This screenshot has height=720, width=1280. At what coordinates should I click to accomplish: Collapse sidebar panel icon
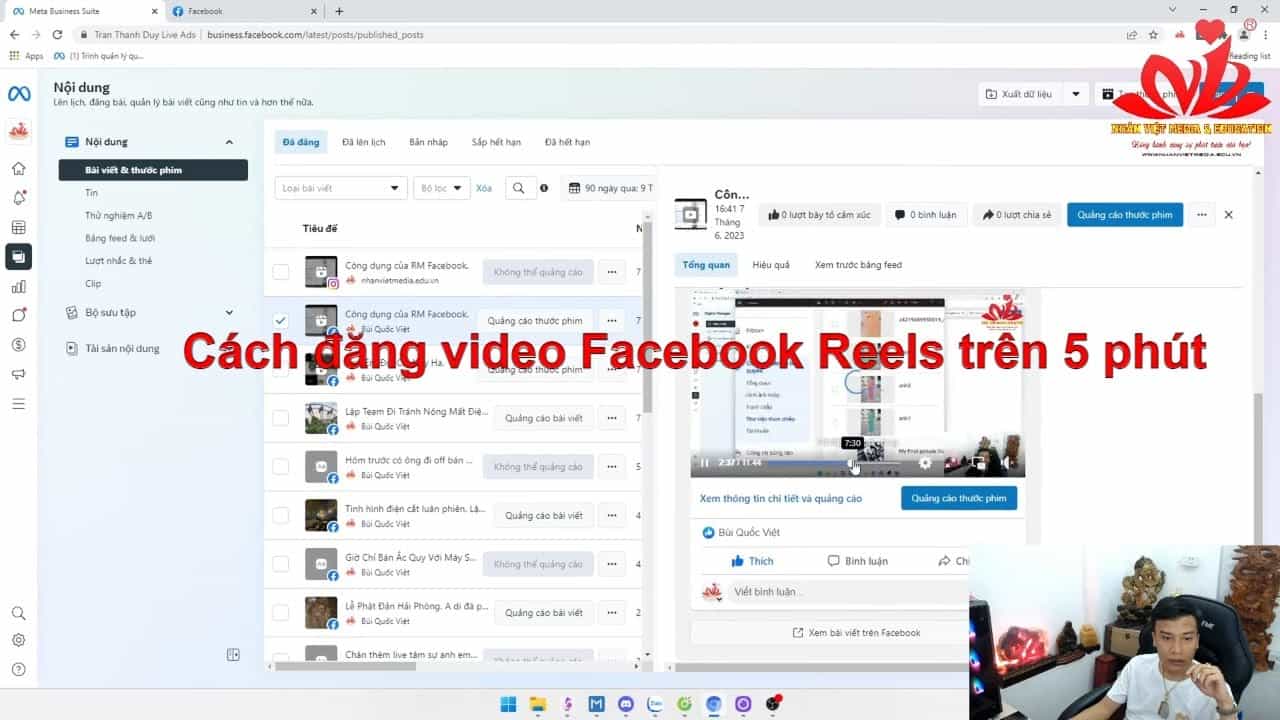(233, 655)
